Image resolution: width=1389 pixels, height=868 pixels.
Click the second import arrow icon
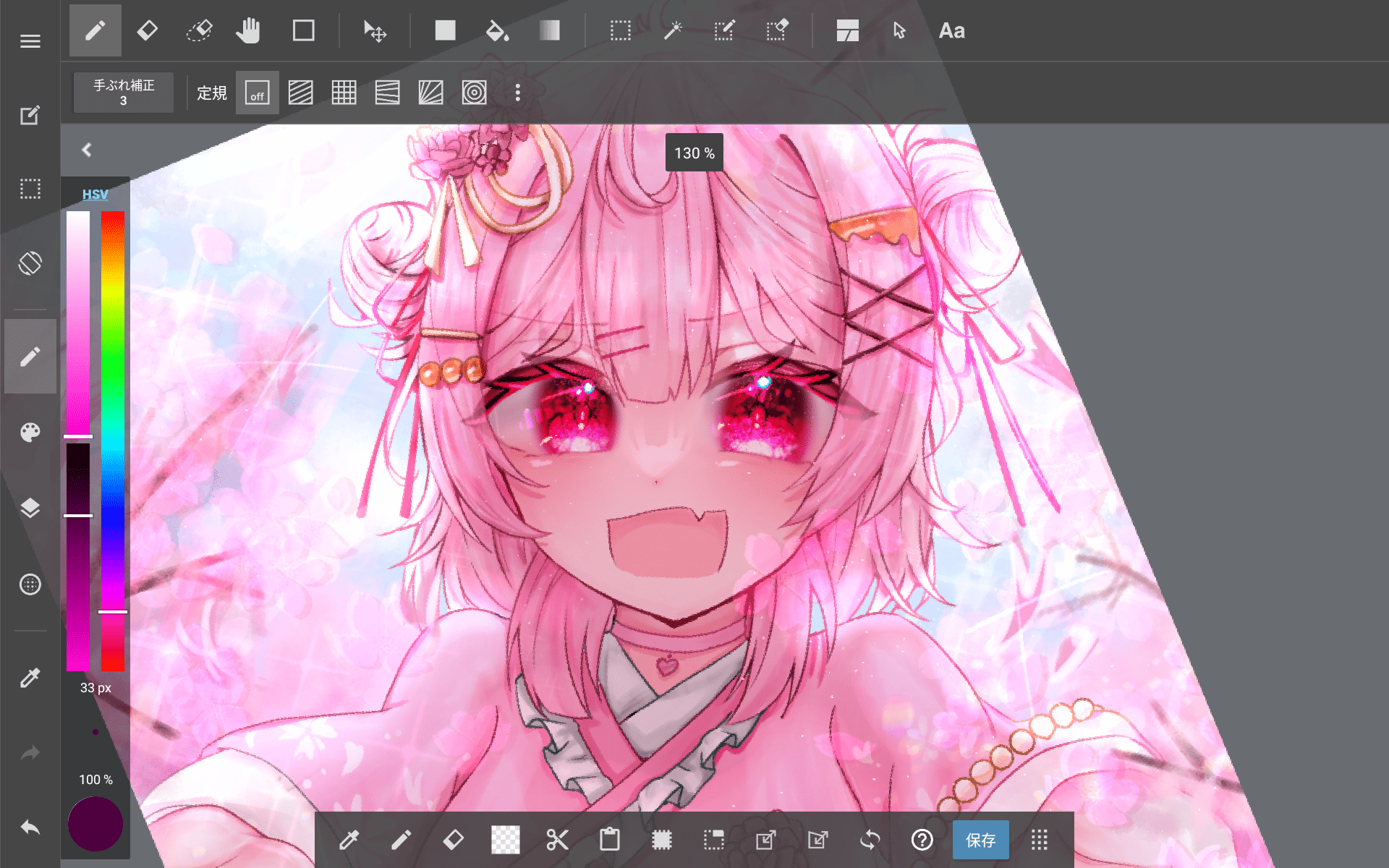pos(817,840)
